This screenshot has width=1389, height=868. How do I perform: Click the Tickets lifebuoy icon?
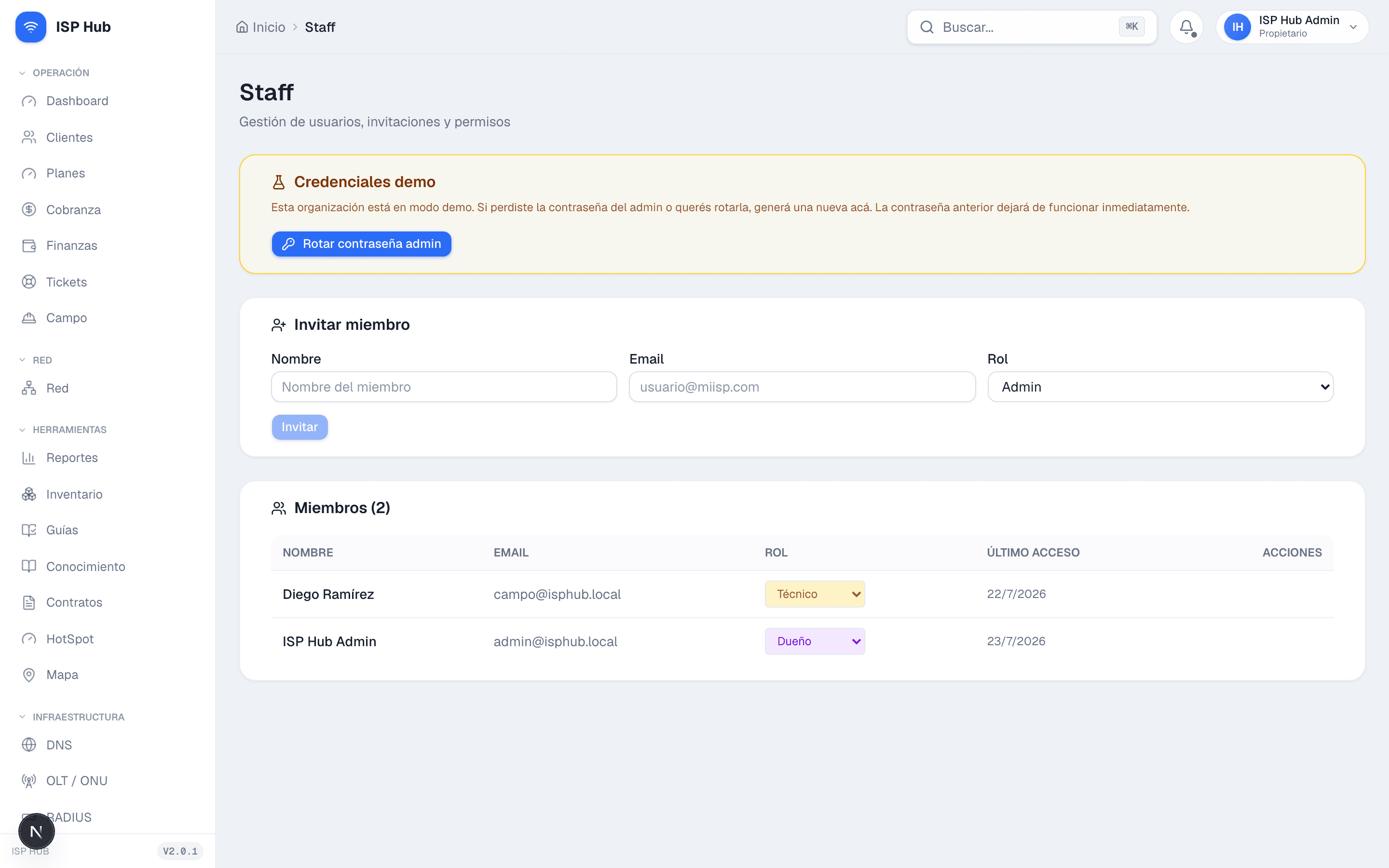pos(29,282)
